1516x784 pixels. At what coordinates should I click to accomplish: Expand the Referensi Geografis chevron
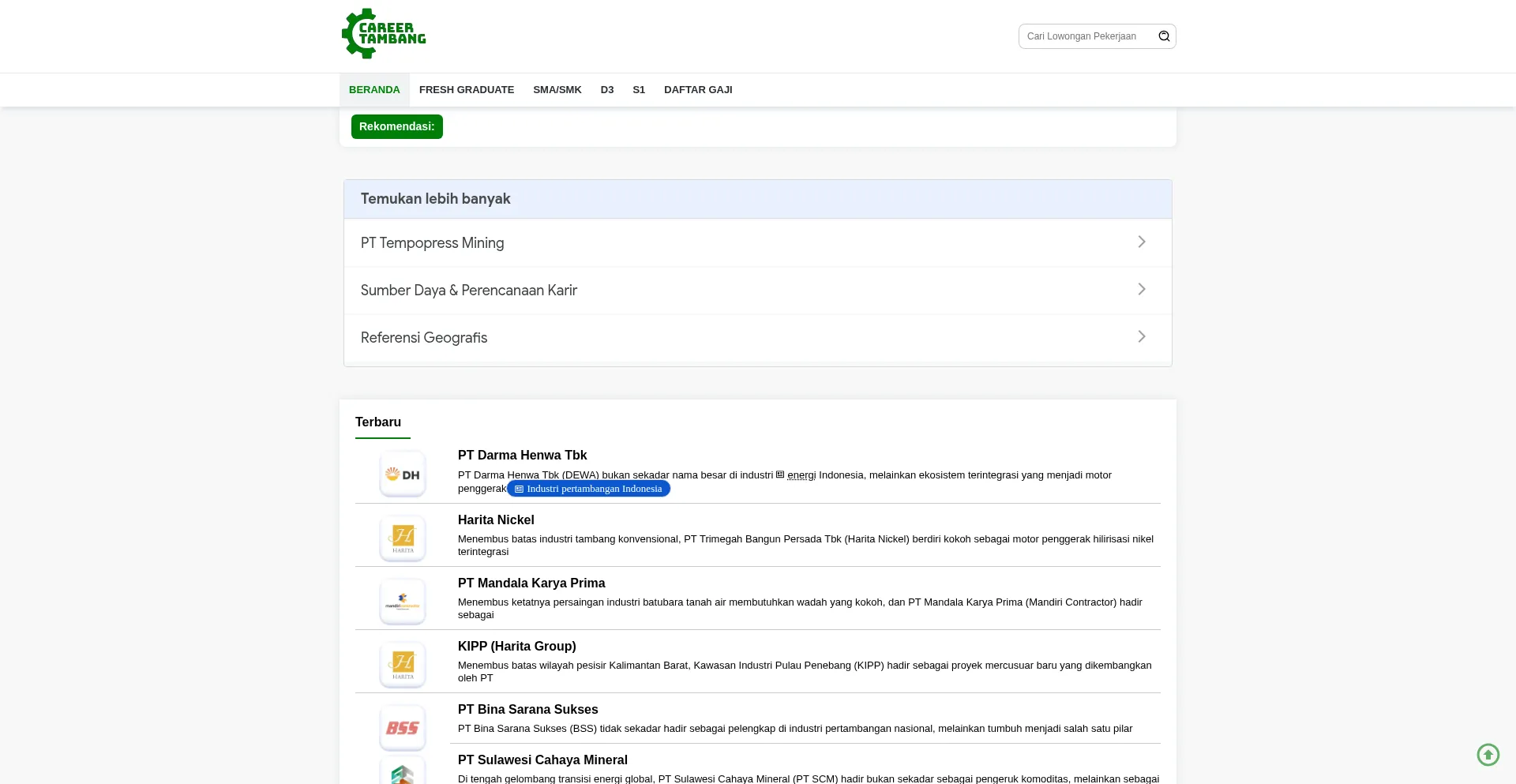(x=1142, y=336)
